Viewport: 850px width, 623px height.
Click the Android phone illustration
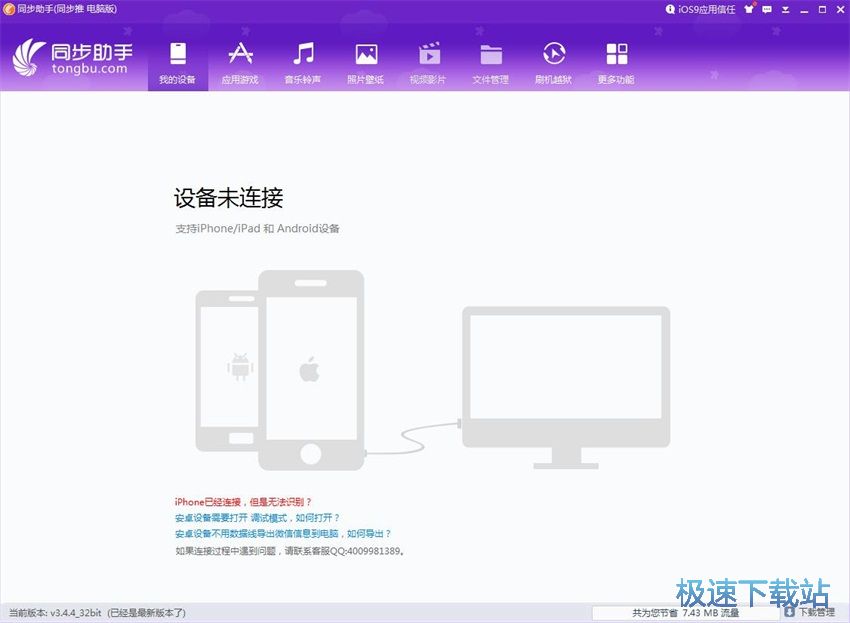coord(228,371)
